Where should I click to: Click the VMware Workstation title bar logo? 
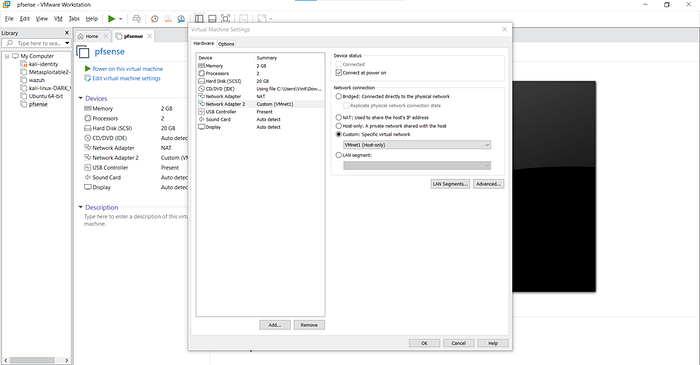point(7,4)
